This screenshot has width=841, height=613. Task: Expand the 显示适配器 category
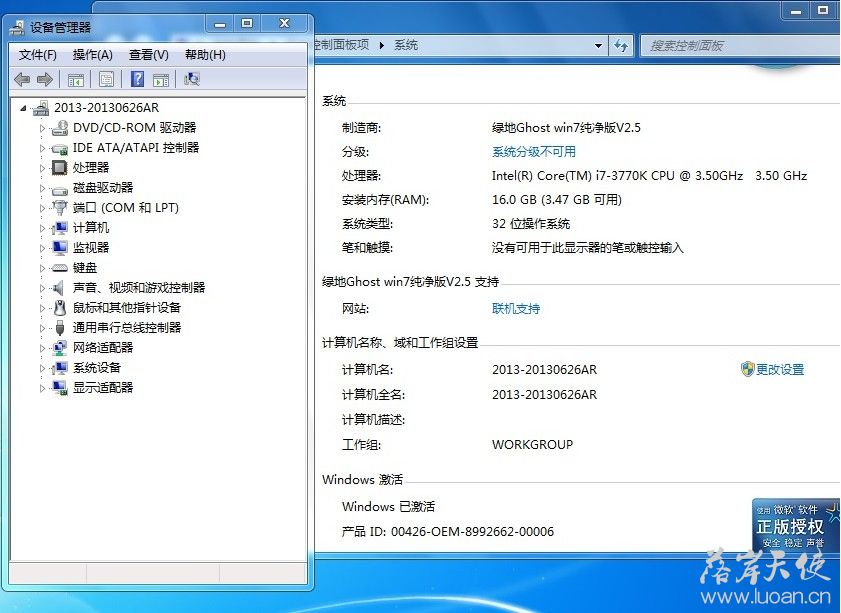click(x=42, y=388)
